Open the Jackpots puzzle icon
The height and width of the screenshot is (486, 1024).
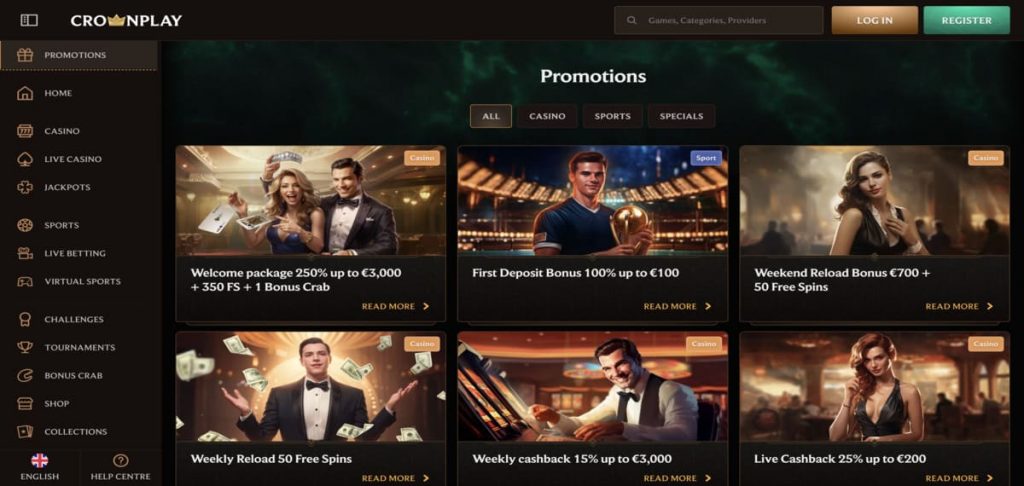[26, 187]
